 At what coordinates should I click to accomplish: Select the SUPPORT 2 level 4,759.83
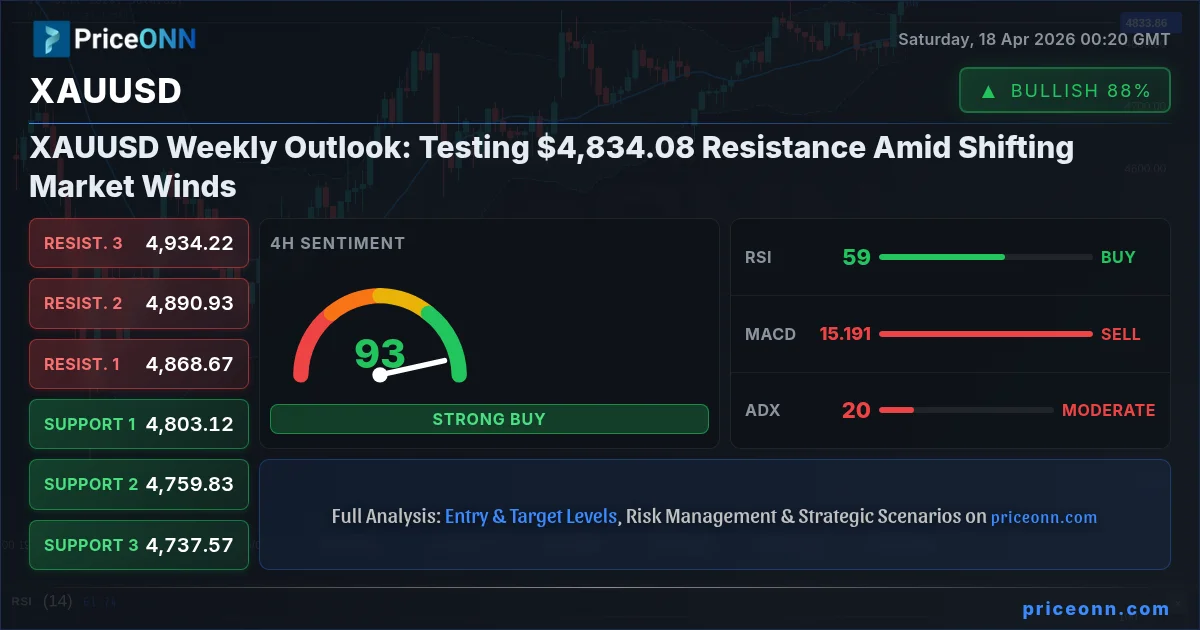(x=139, y=484)
